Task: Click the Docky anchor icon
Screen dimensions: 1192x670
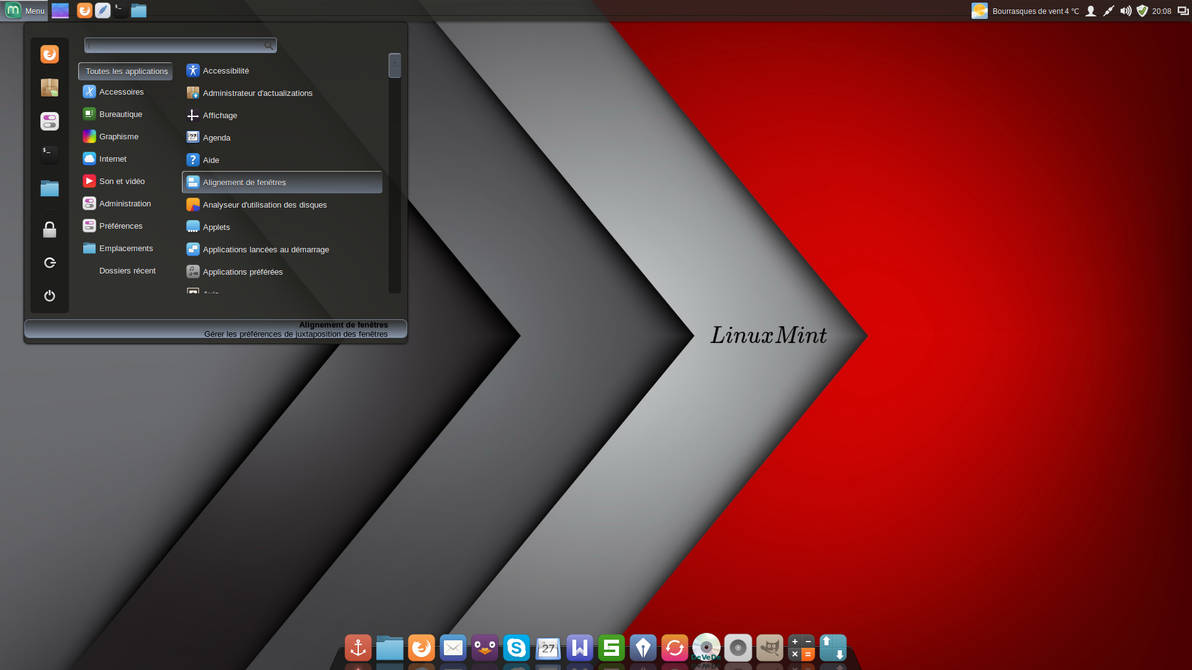Action: pos(357,648)
